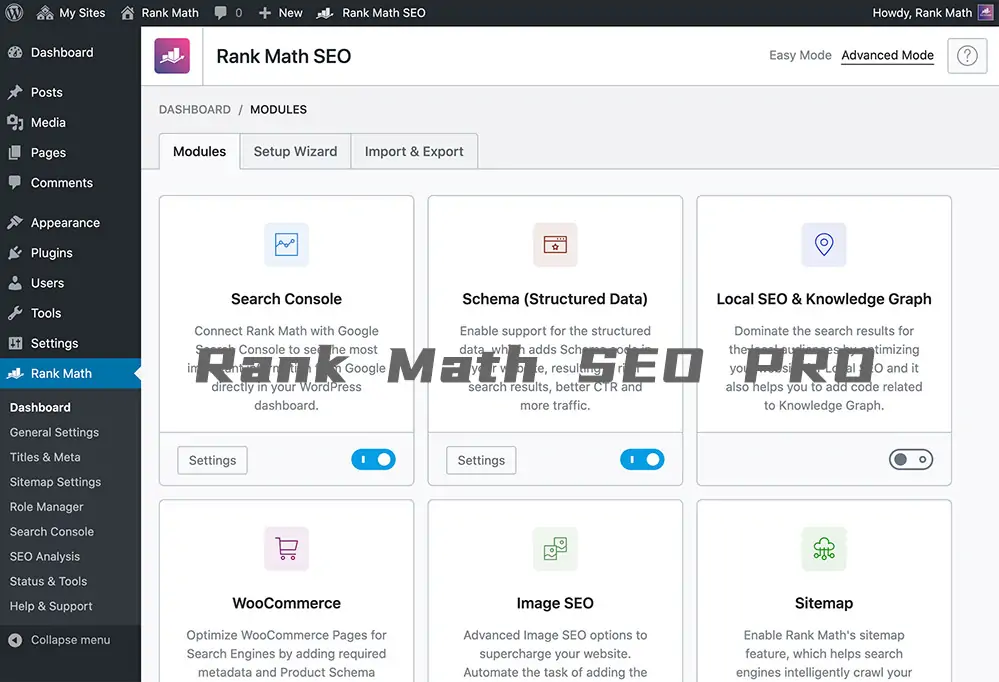Screen dimensions: 999x682
Task: Turn off the Schema module toggle
Action: pos(642,460)
